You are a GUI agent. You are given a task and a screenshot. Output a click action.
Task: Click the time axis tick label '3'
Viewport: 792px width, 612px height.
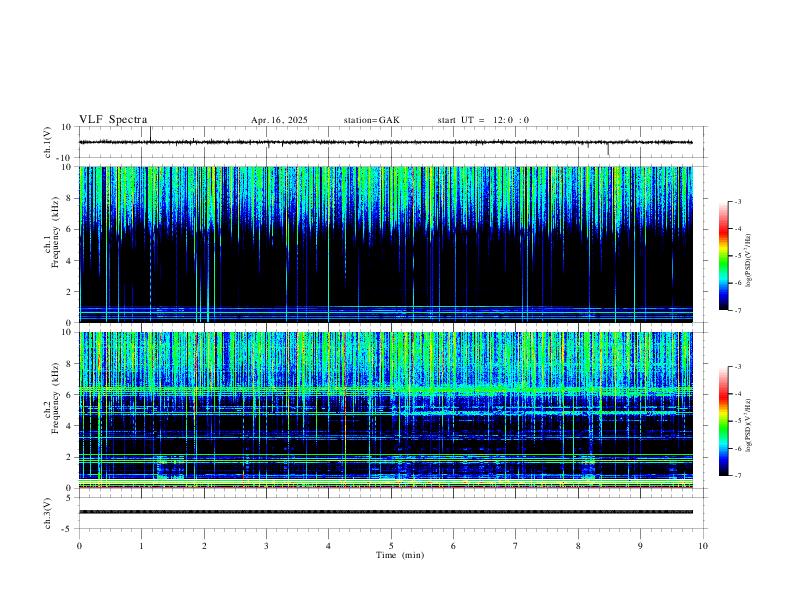(266, 546)
